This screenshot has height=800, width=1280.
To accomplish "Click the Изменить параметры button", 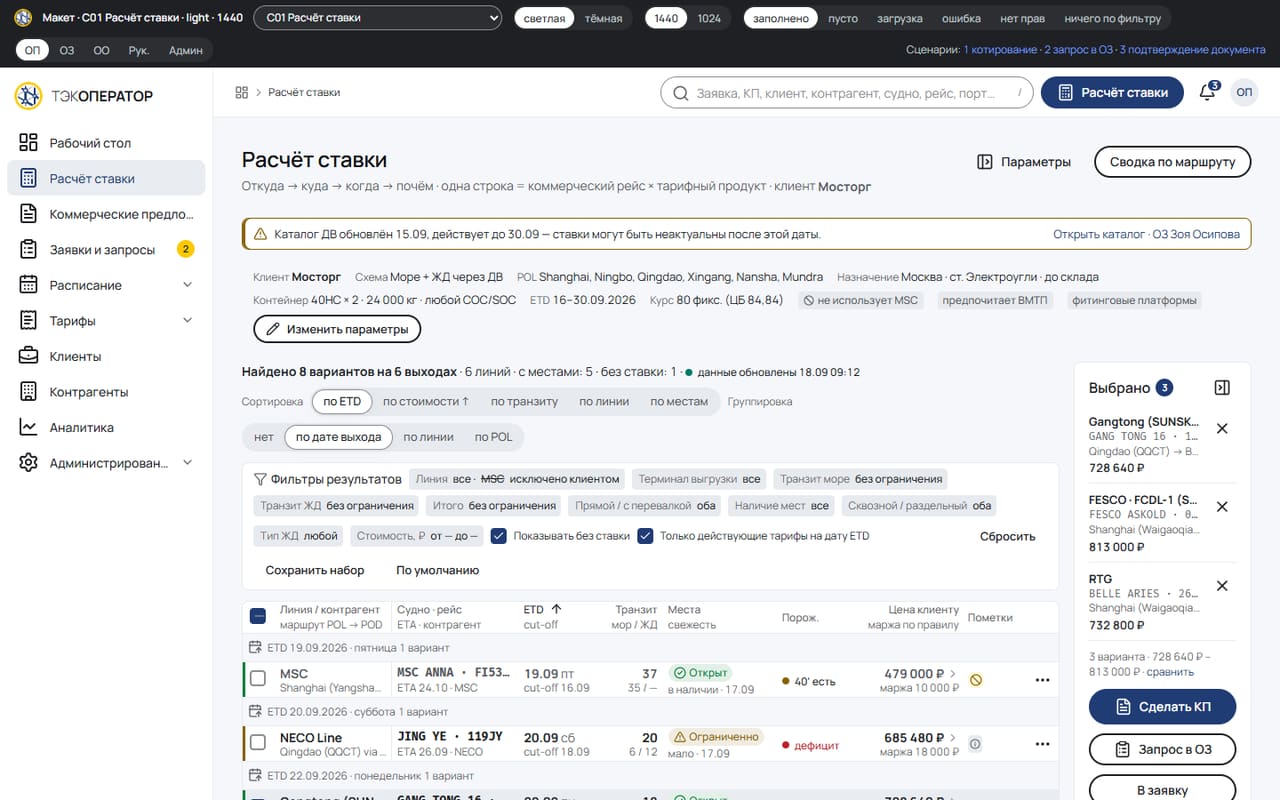I will tap(337, 329).
